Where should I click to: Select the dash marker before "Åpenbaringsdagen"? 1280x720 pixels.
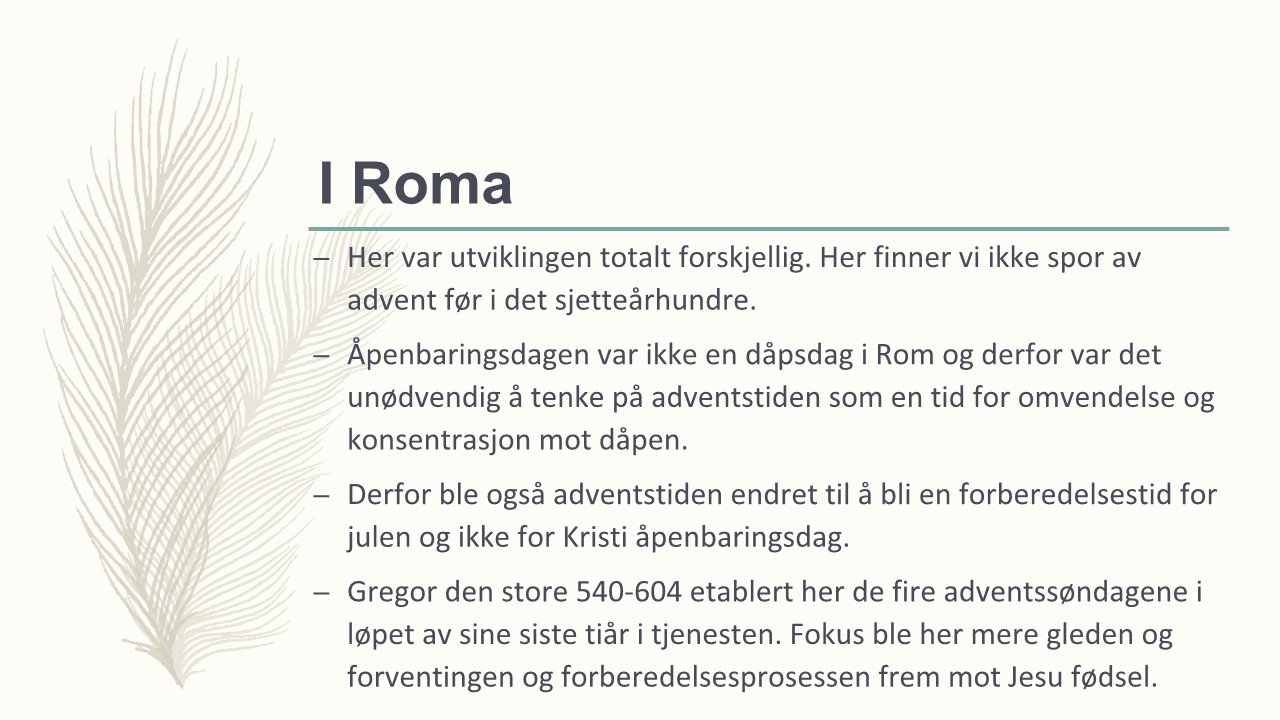click(x=321, y=355)
